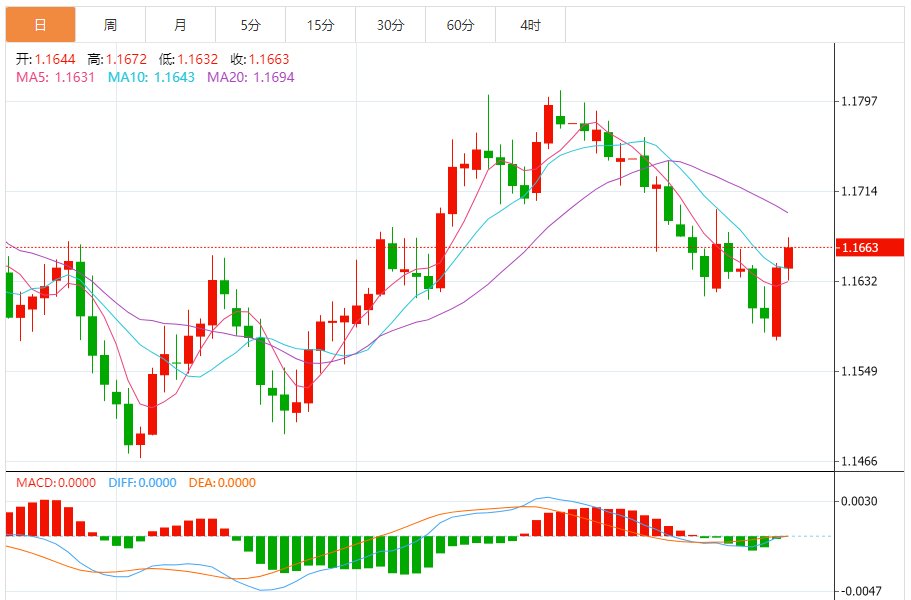This screenshot has height=600, width=911.
Task: Click the latest red candlestick on the chart
Action: pos(788,257)
